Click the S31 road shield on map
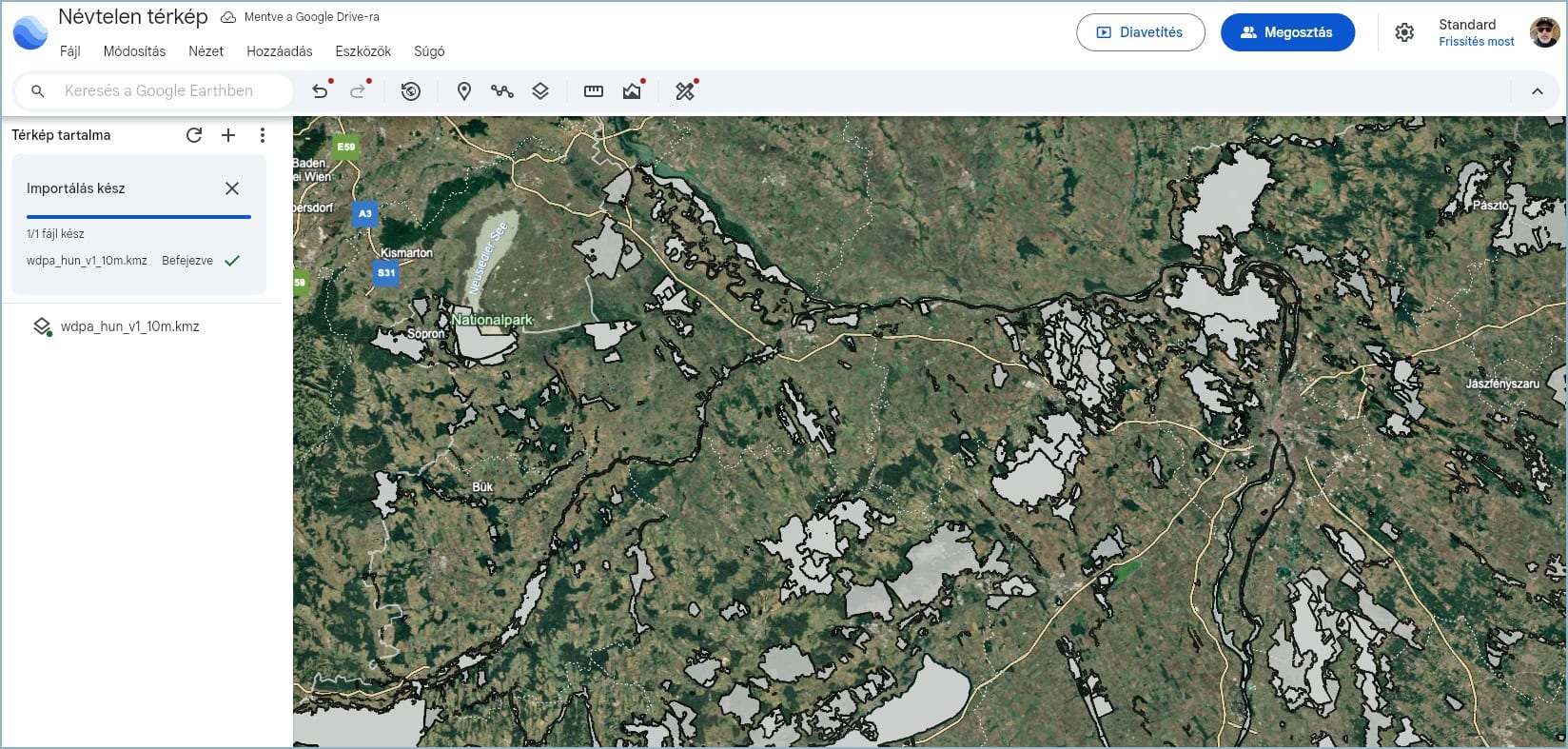 click(386, 273)
